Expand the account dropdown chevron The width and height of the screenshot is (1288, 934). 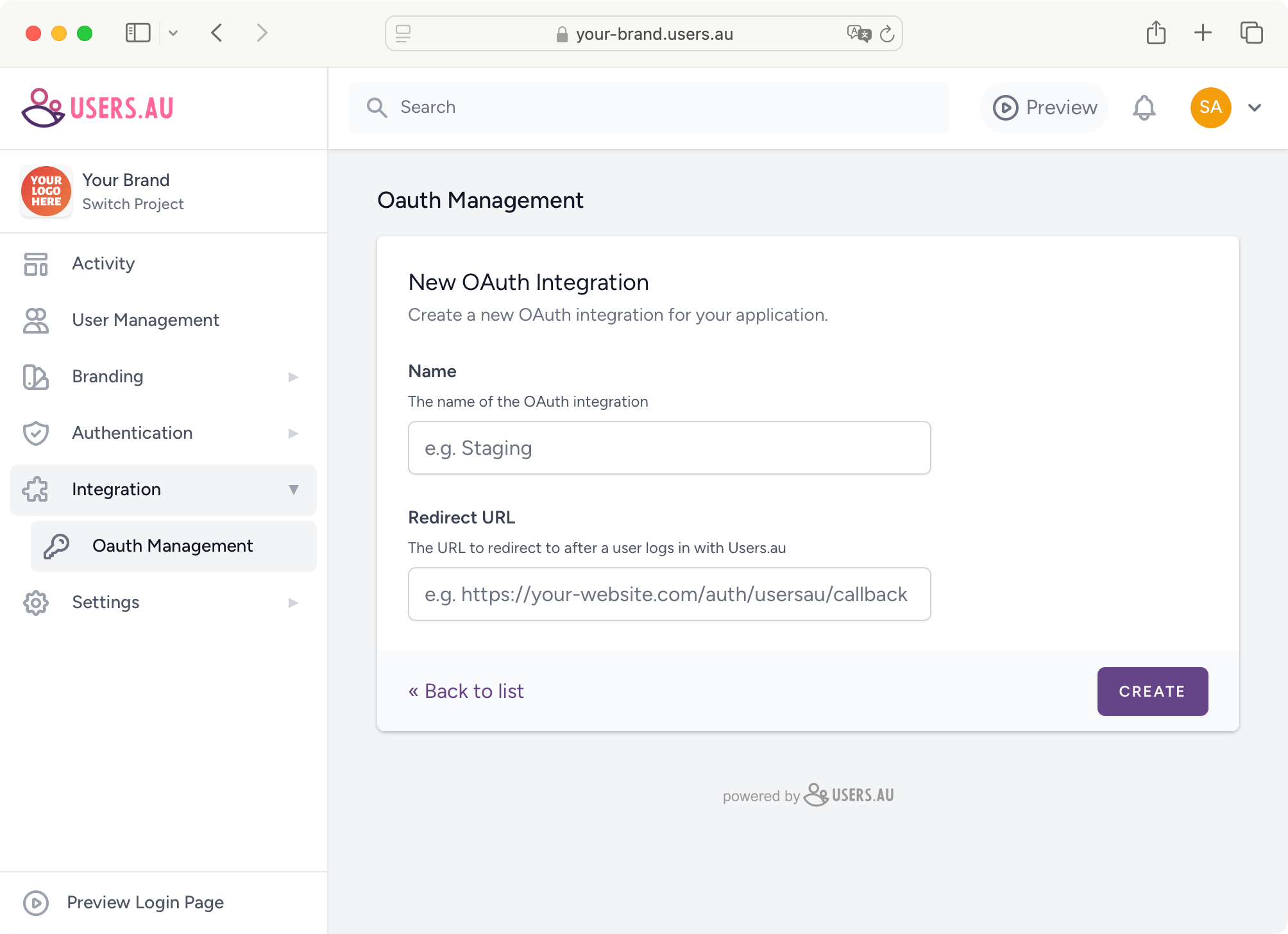pyautogui.click(x=1255, y=108)
